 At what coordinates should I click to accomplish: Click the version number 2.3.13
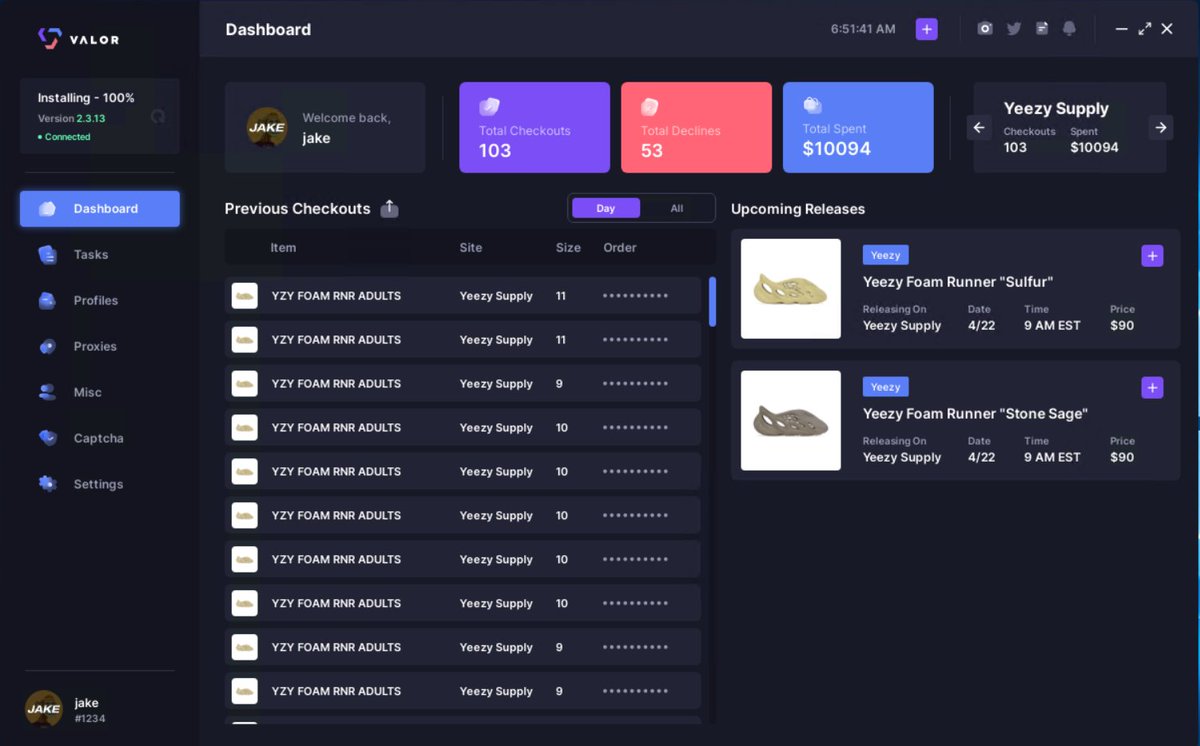(91, 118)
